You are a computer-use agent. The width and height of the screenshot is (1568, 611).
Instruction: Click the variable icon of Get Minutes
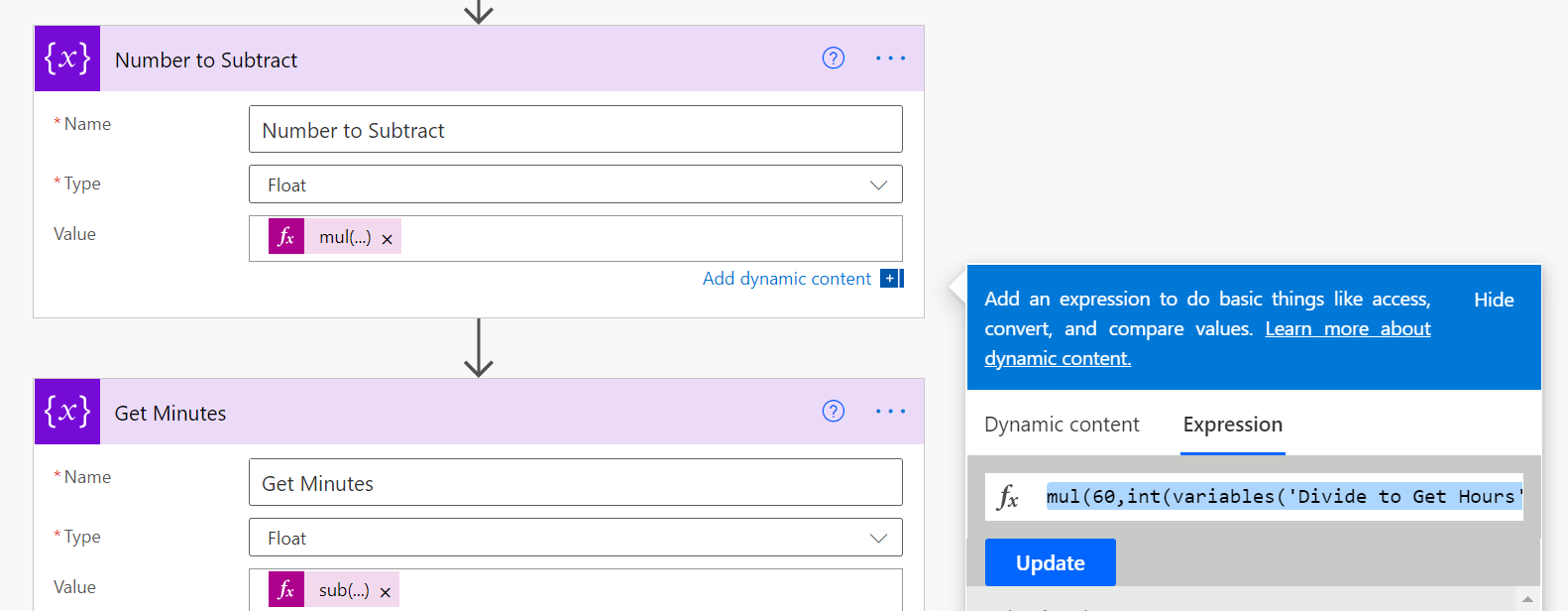[67, 412]
